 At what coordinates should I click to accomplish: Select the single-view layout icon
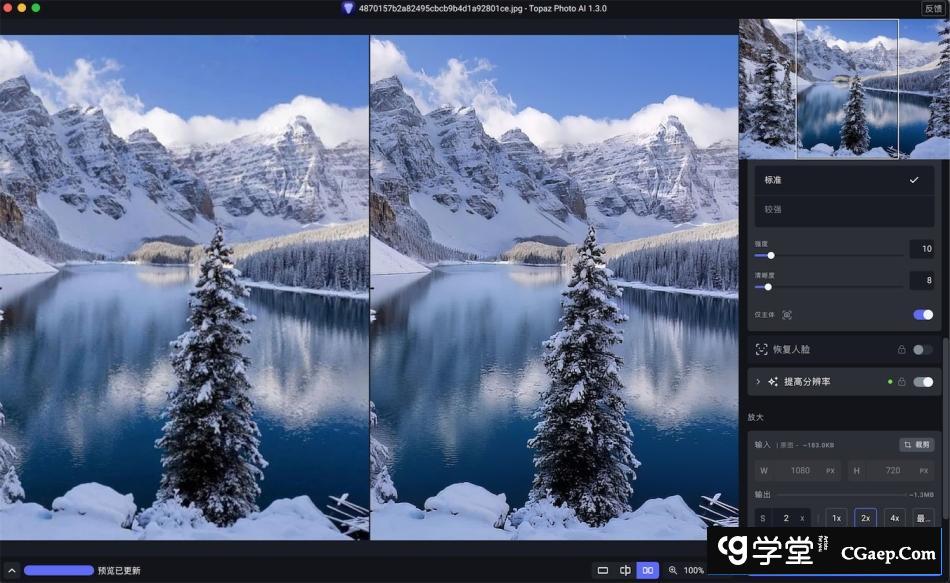tap(603, 570)
